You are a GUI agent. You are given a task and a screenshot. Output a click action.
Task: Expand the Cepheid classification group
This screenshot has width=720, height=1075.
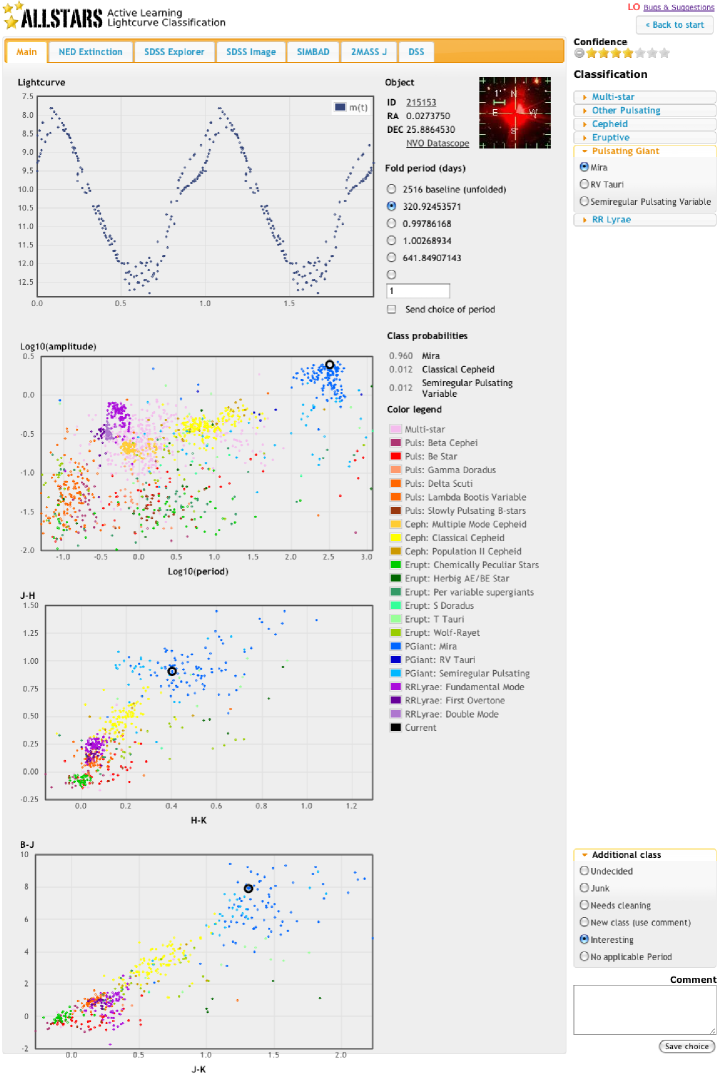click(x=610, y=124)
